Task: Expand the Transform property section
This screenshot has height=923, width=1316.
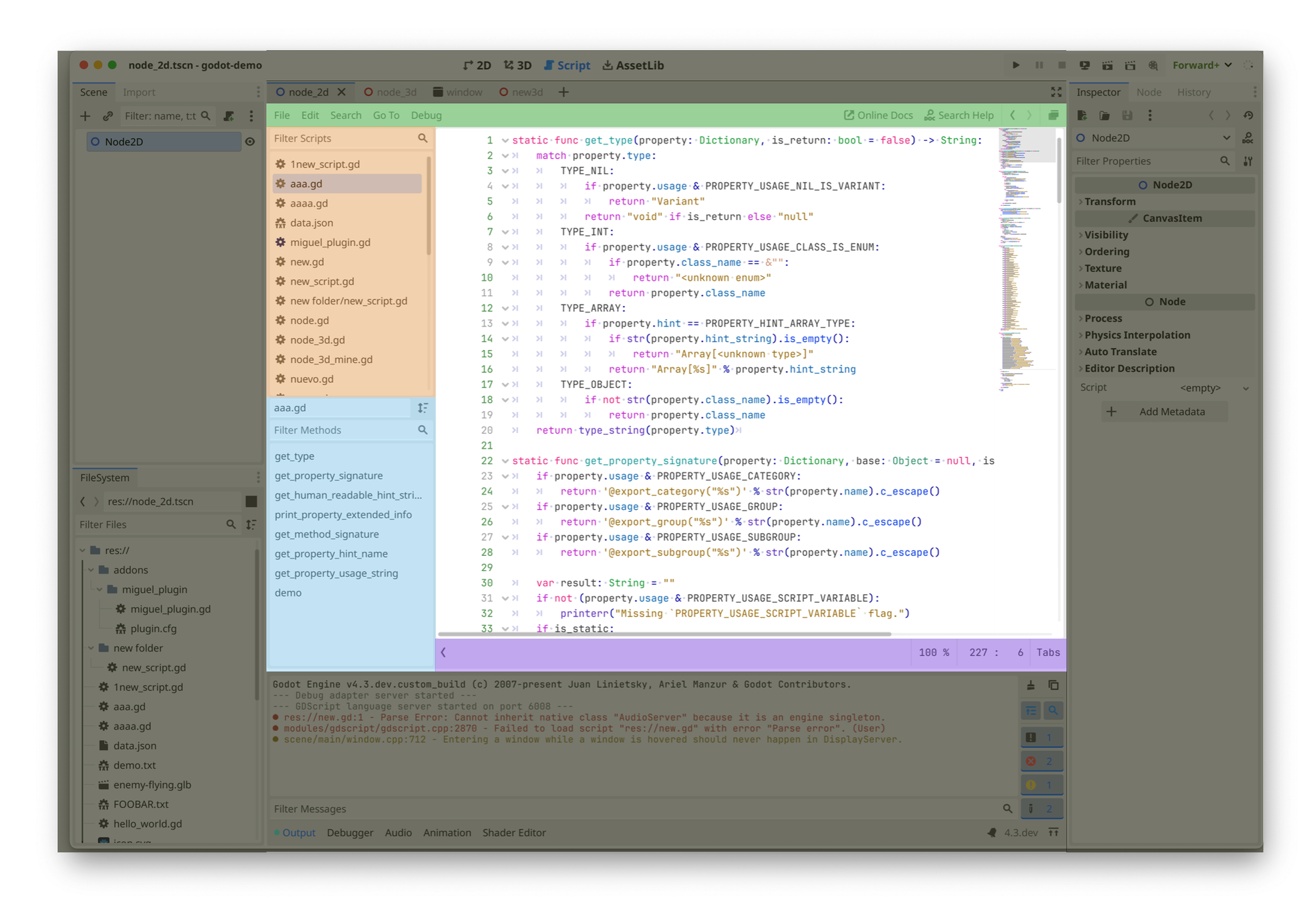Action: click(1110, 201)
